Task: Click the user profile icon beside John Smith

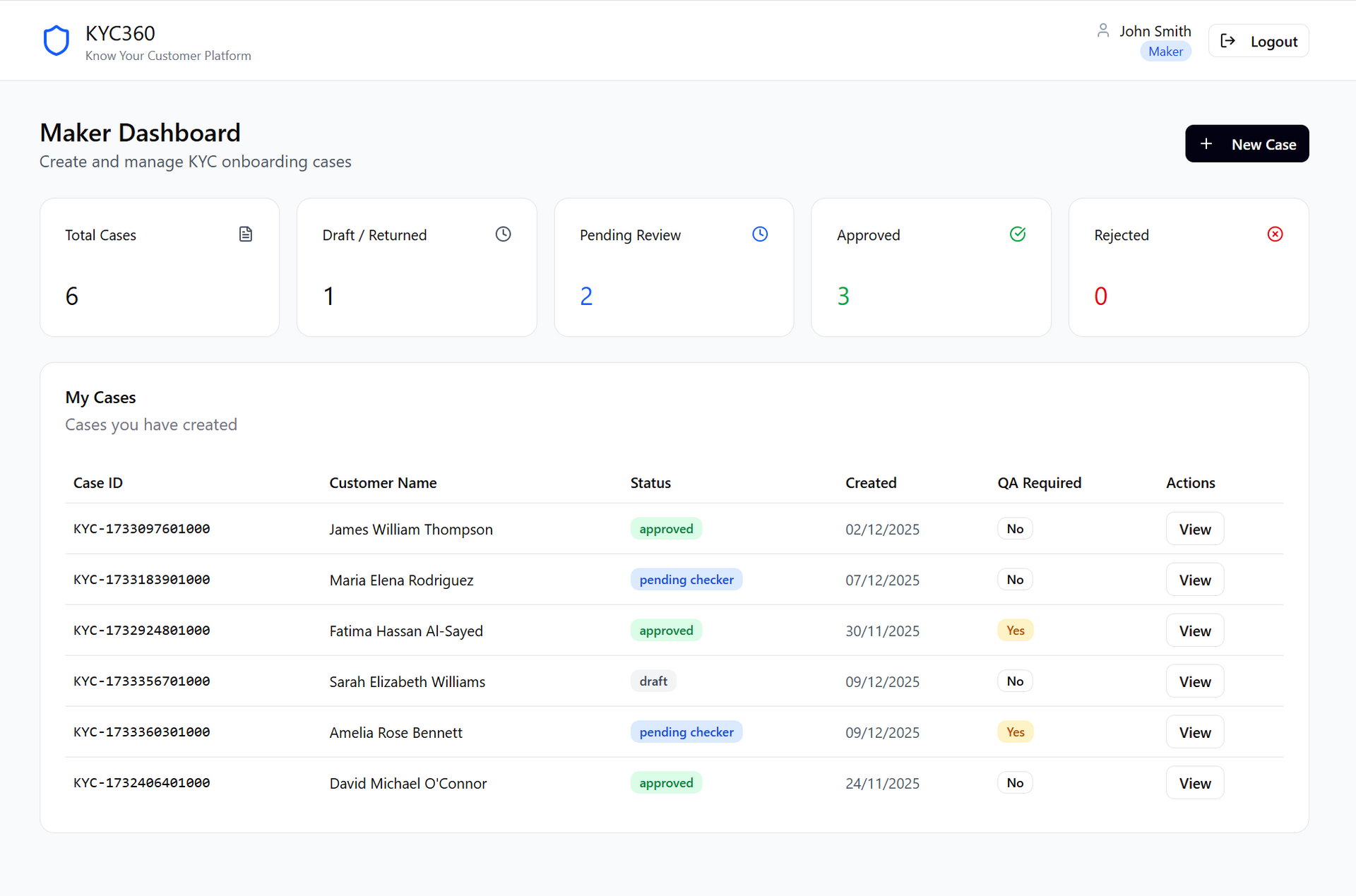Action: pyautogui.click(x=1102, y=30)
